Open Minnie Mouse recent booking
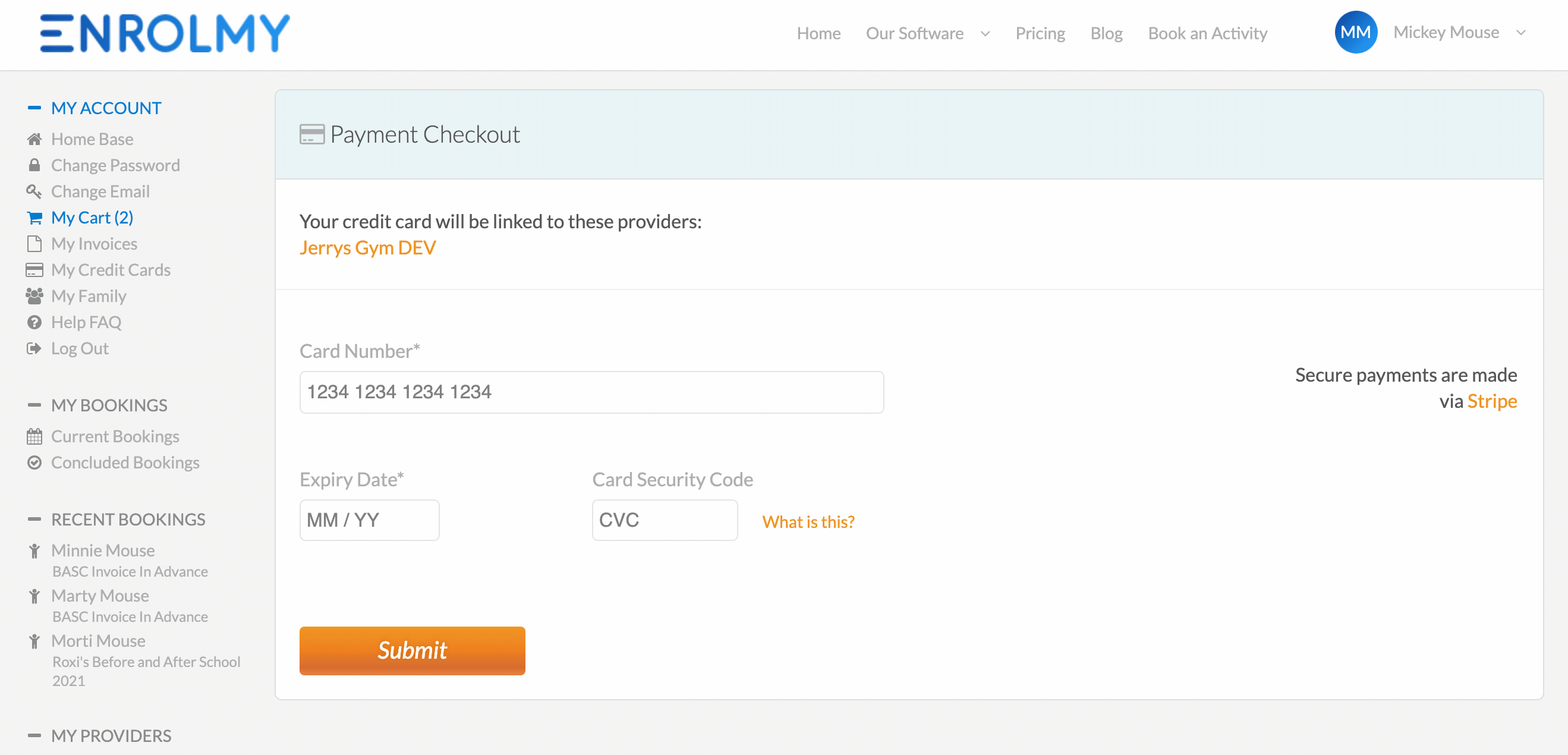Image resolution: width=1568 pixels, height=755 pixels. click(x=103, y=551)
